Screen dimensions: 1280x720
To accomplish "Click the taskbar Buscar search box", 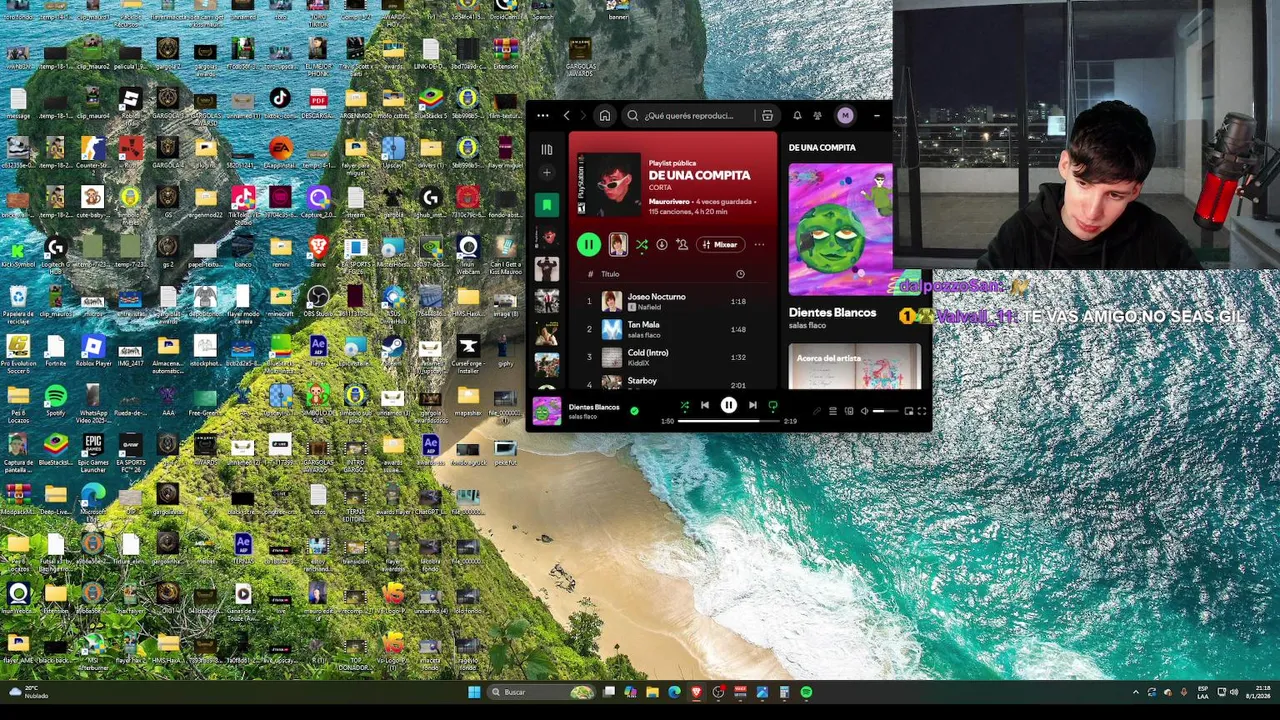I will coord(541,692).
